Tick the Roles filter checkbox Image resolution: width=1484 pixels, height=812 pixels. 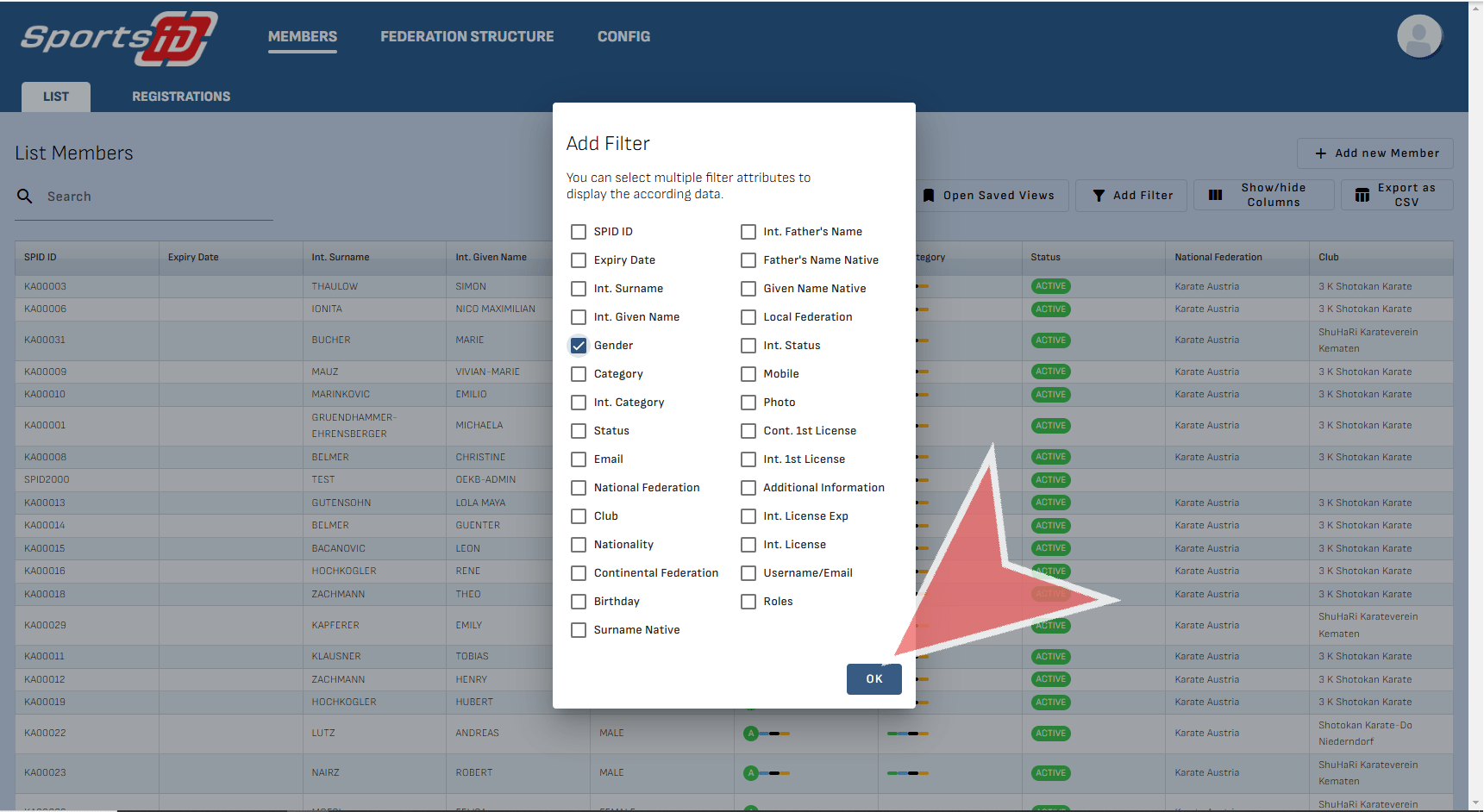[748, 602]
